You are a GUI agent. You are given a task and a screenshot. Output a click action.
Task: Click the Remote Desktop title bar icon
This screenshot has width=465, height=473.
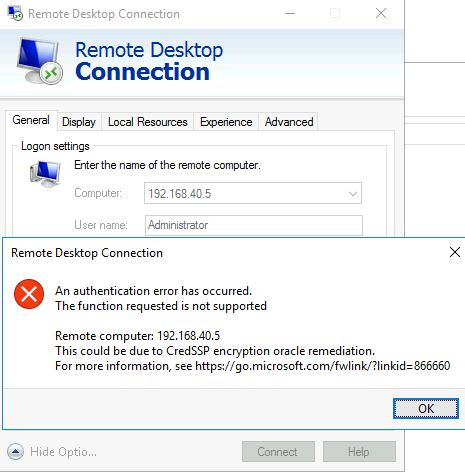pos(15,13)
